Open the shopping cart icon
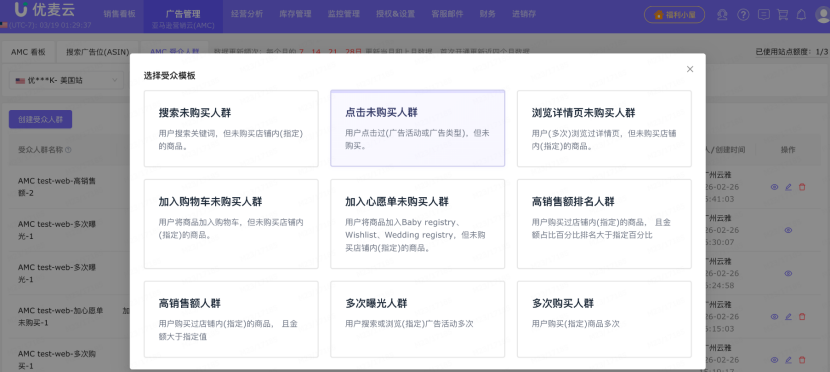830x372 pixels. click(782, 14)
